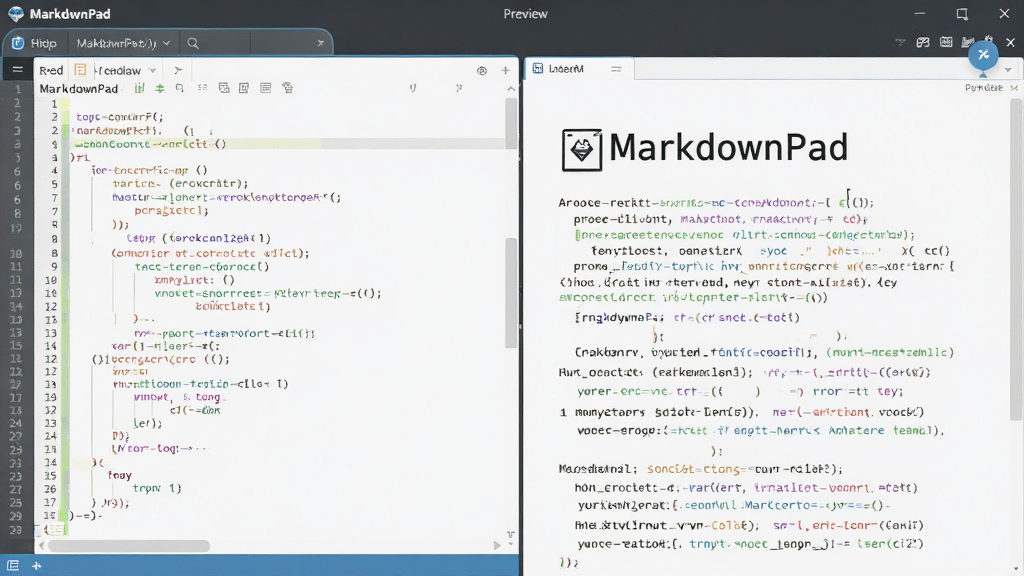This screenshot has width=1024, height=576.
Task: Click the preview pane vertical scrollbar
Action: [1016, 259]
